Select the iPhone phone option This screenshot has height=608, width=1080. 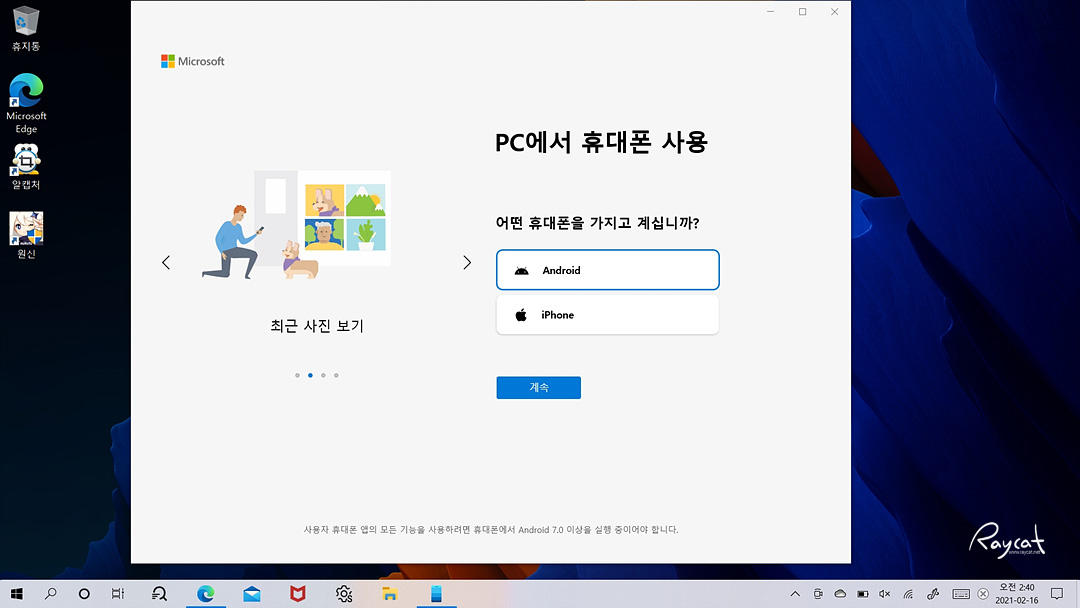pyautogui.click(x=608, y=315)
